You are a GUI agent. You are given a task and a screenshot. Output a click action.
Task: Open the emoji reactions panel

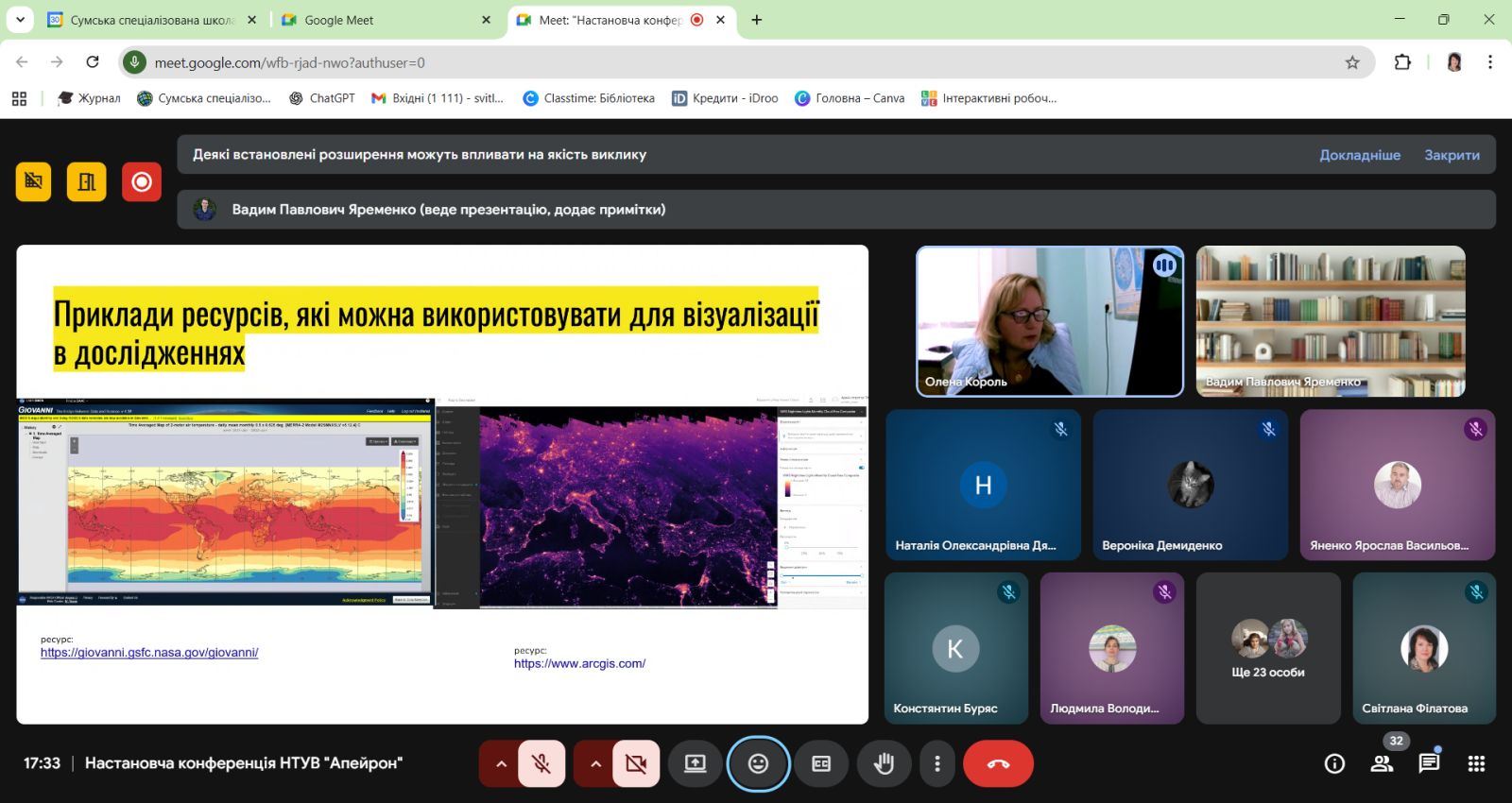(x=758, y=763)
